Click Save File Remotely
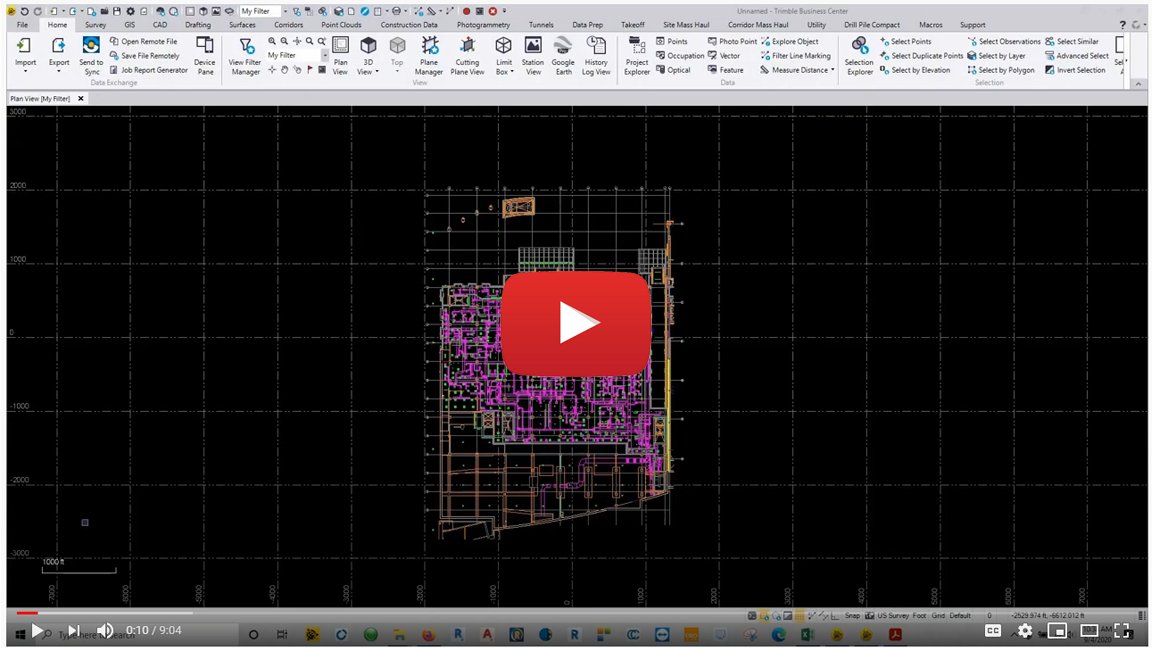Image resolution: width=1152 pixels, height=648 pixels. [x=145, y=56]
